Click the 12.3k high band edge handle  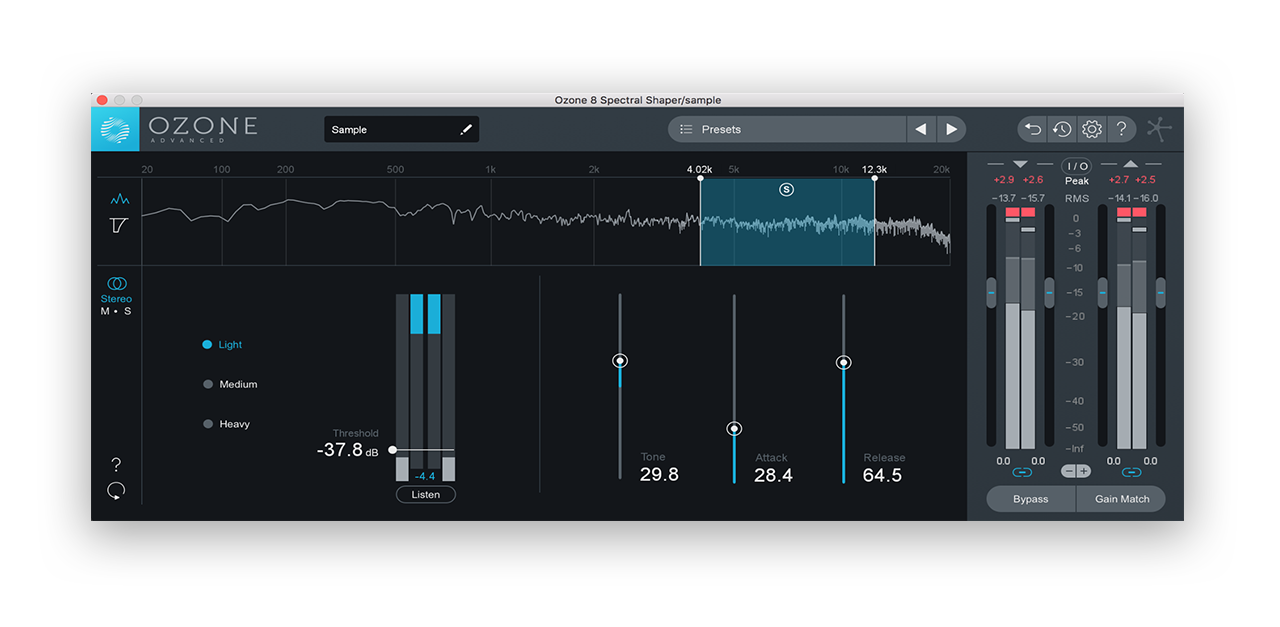click(x=874, y=178)
